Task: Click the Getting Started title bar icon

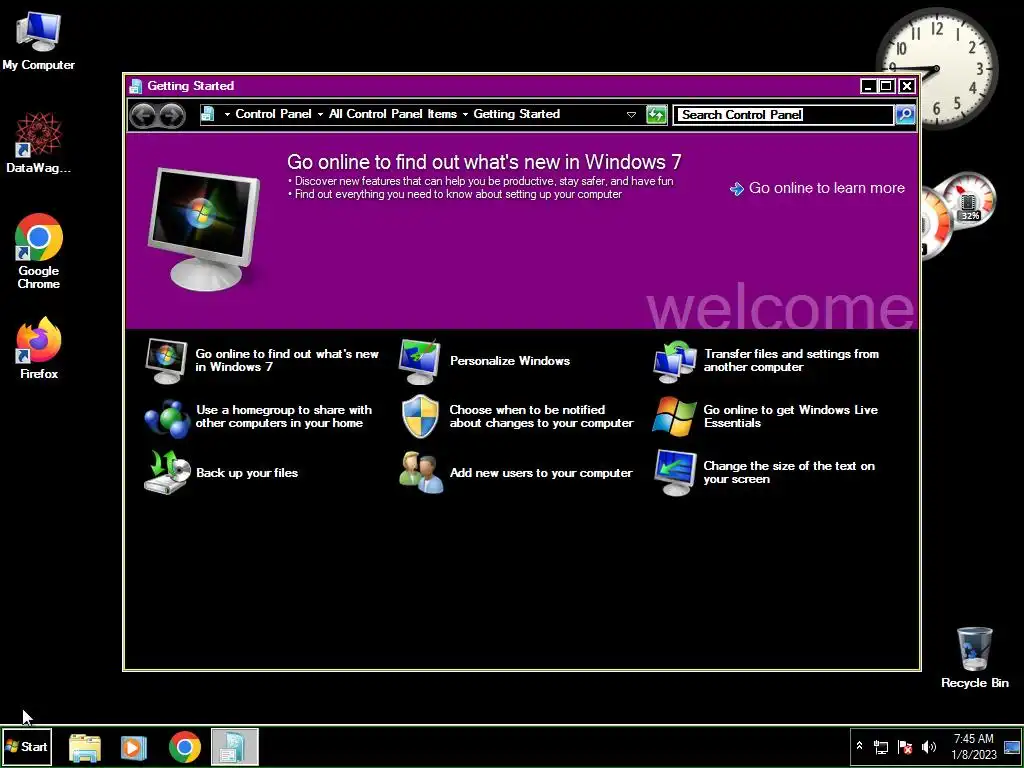Action: [x=135, y=86]
